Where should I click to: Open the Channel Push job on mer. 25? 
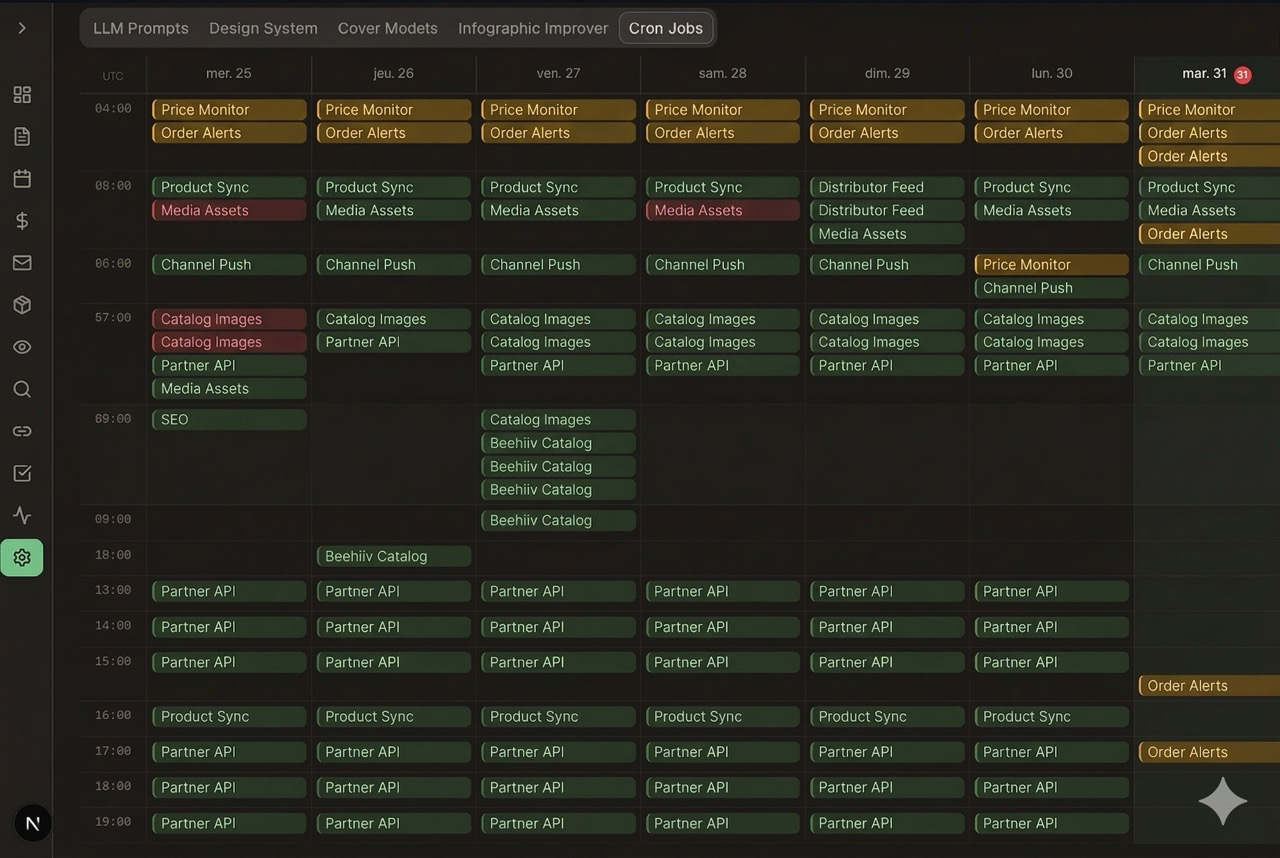tap(229, 265)
